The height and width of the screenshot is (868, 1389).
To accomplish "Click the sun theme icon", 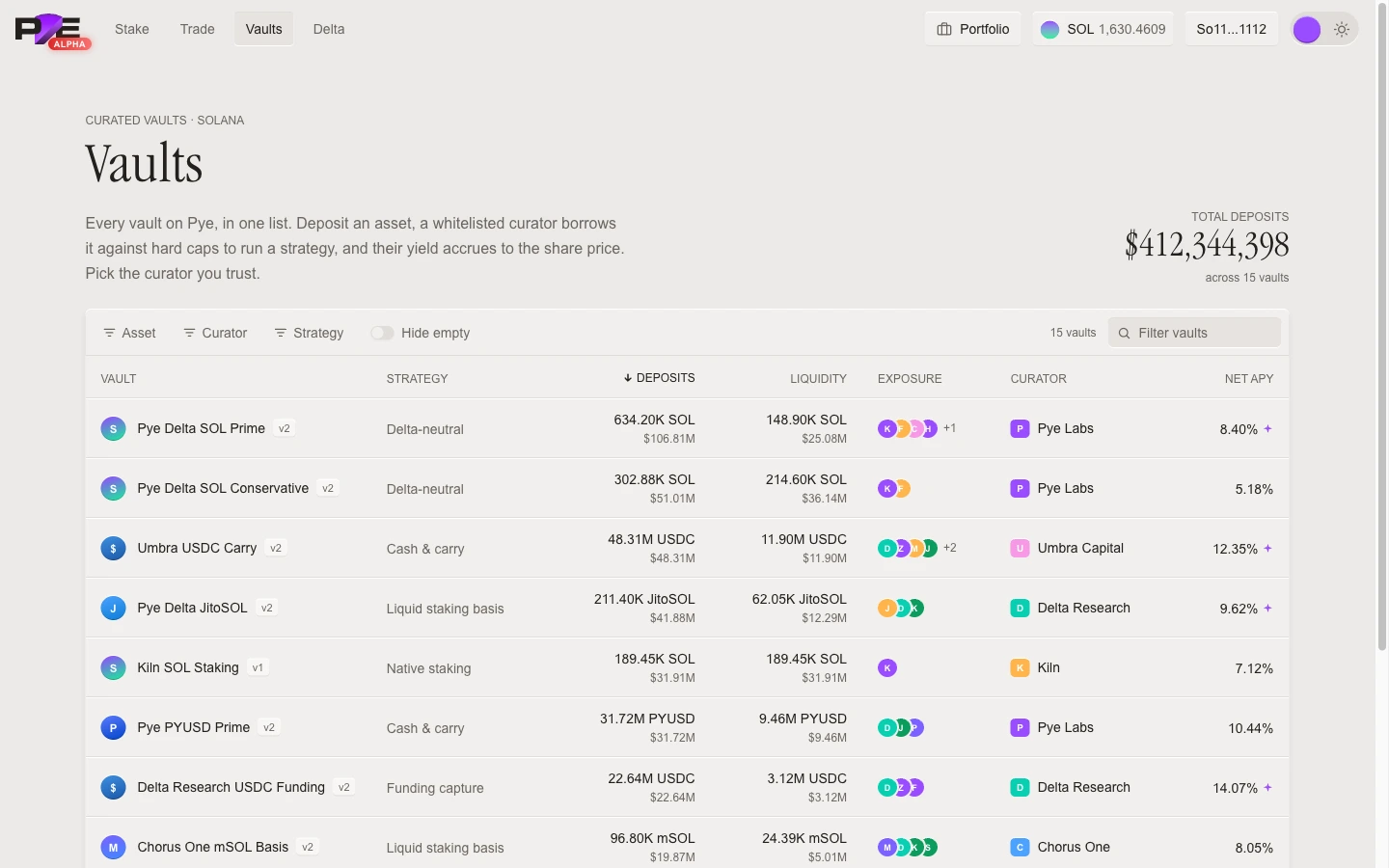I will [x=1342, y=30].
